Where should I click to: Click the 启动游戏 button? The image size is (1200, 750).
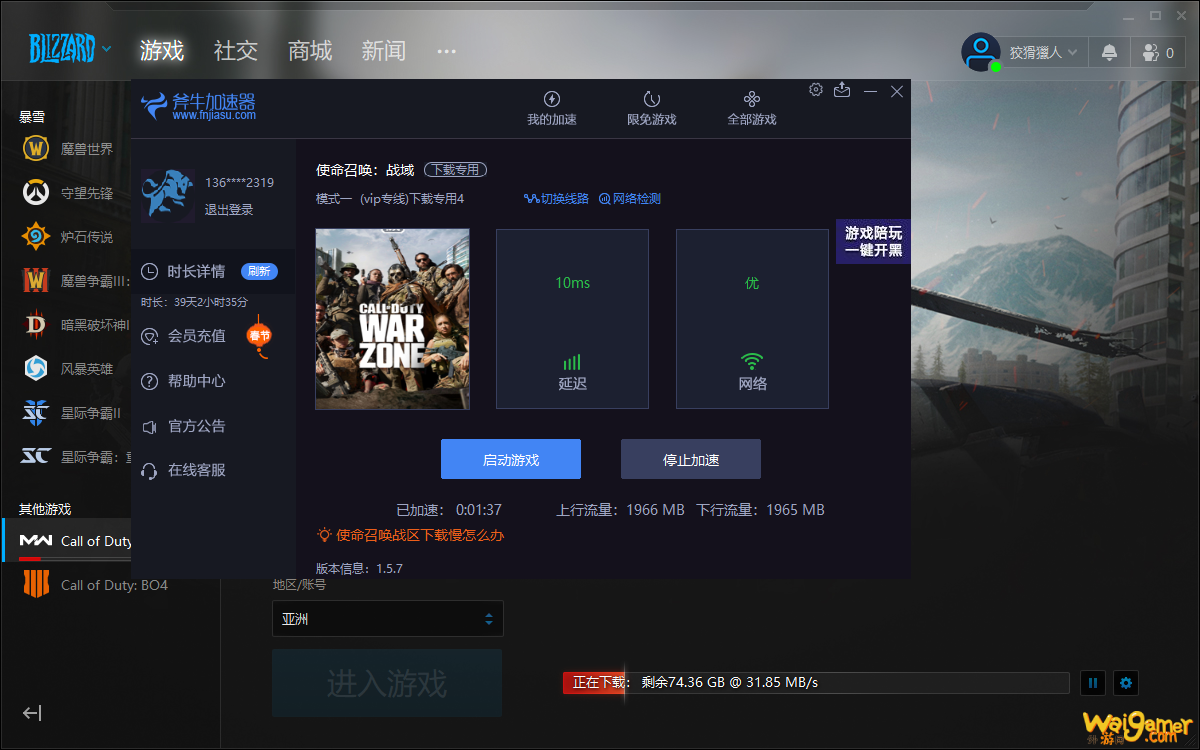click(x=511, y=459)
